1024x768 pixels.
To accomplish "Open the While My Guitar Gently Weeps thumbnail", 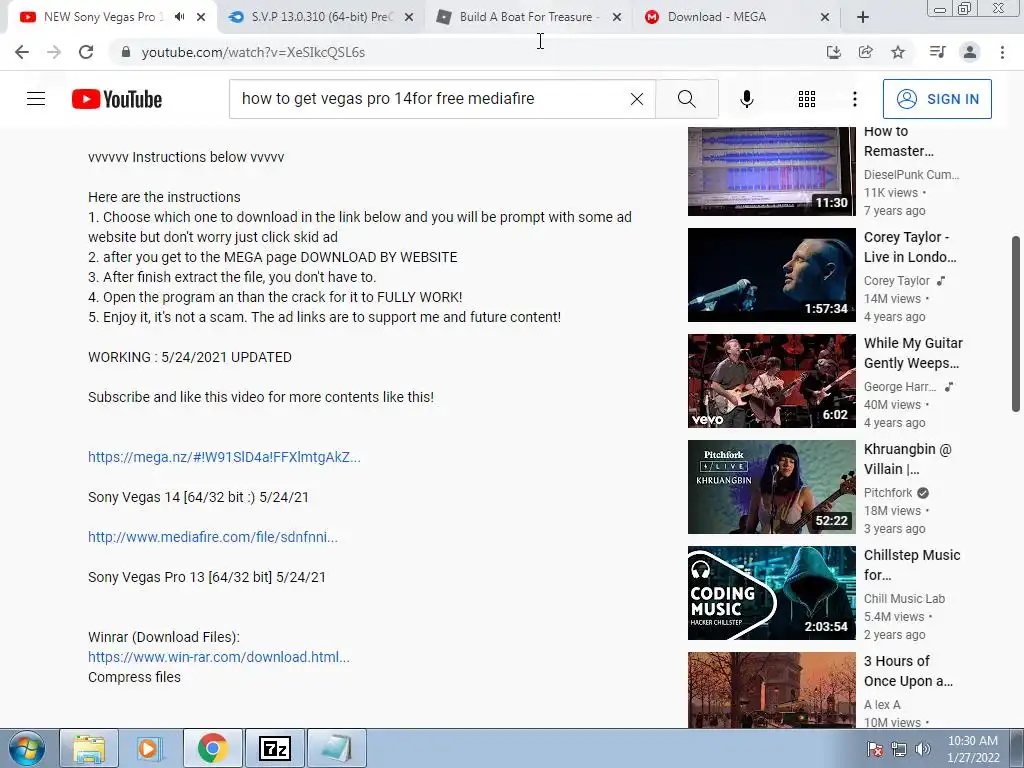I will tap(771, 381).
